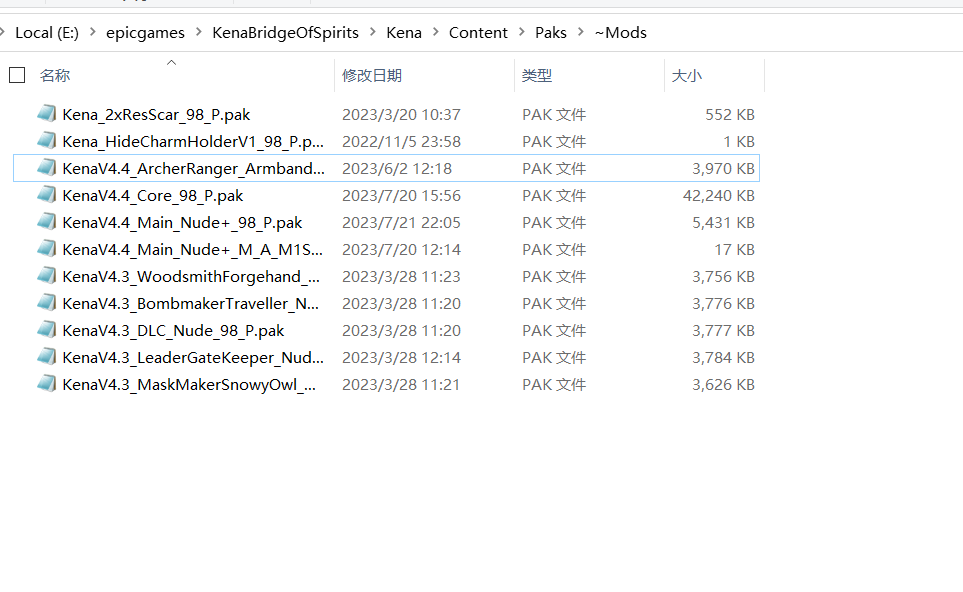This screenshot has width=963, height=592.
Task: Select file name KenaV4.3_DLC_Nude_98_P.pak
Action: (x=173, y=331)
